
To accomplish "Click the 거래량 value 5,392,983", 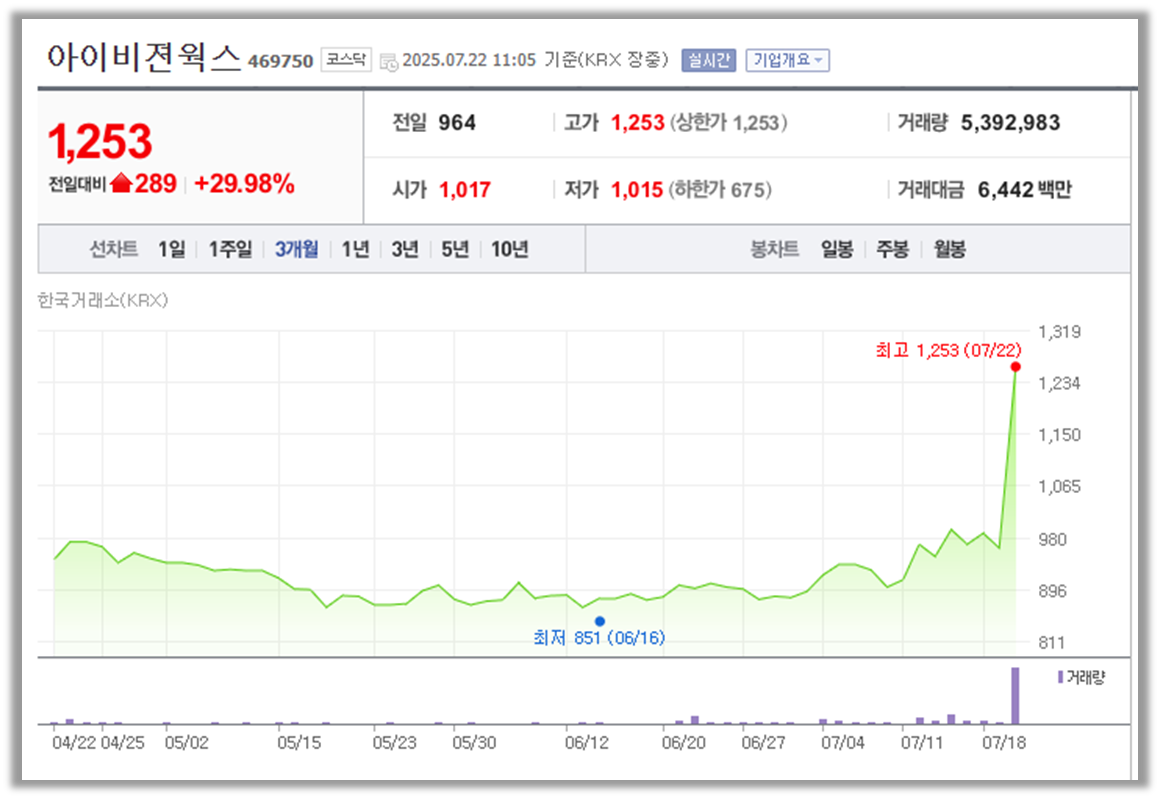I will [1010, 123].
